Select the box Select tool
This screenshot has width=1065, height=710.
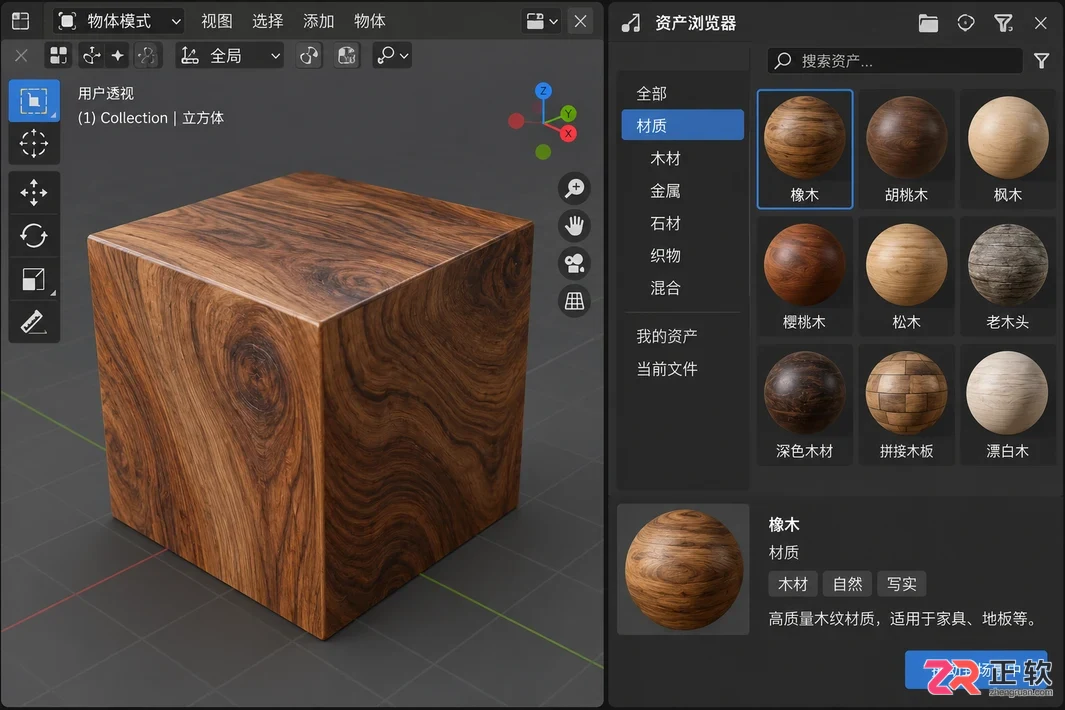tap(34, 101)
